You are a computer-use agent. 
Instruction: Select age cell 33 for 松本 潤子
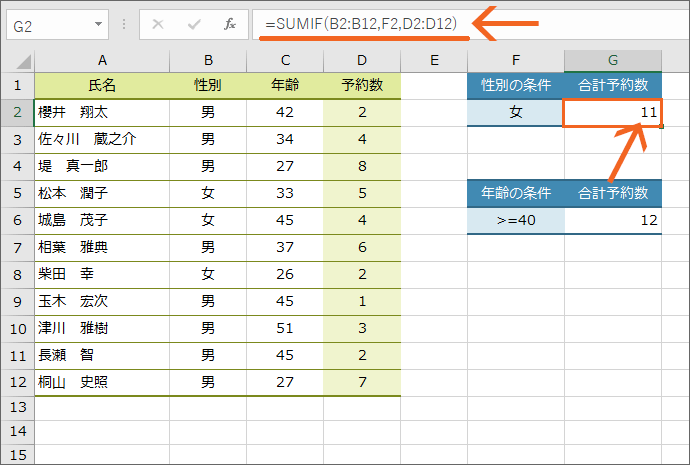pyautogui.click(x=285, y=194)
